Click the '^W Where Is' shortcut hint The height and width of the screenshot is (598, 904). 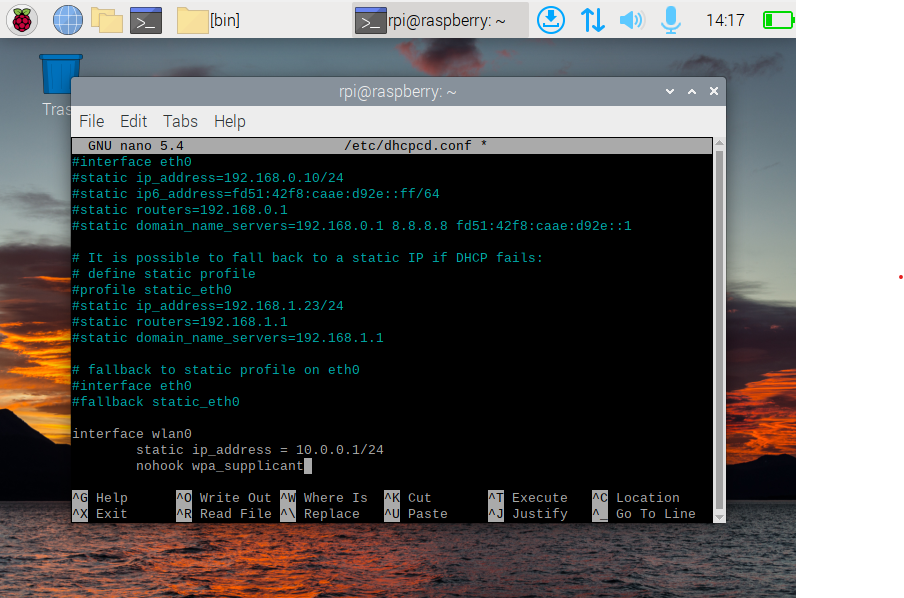point(324,498)
